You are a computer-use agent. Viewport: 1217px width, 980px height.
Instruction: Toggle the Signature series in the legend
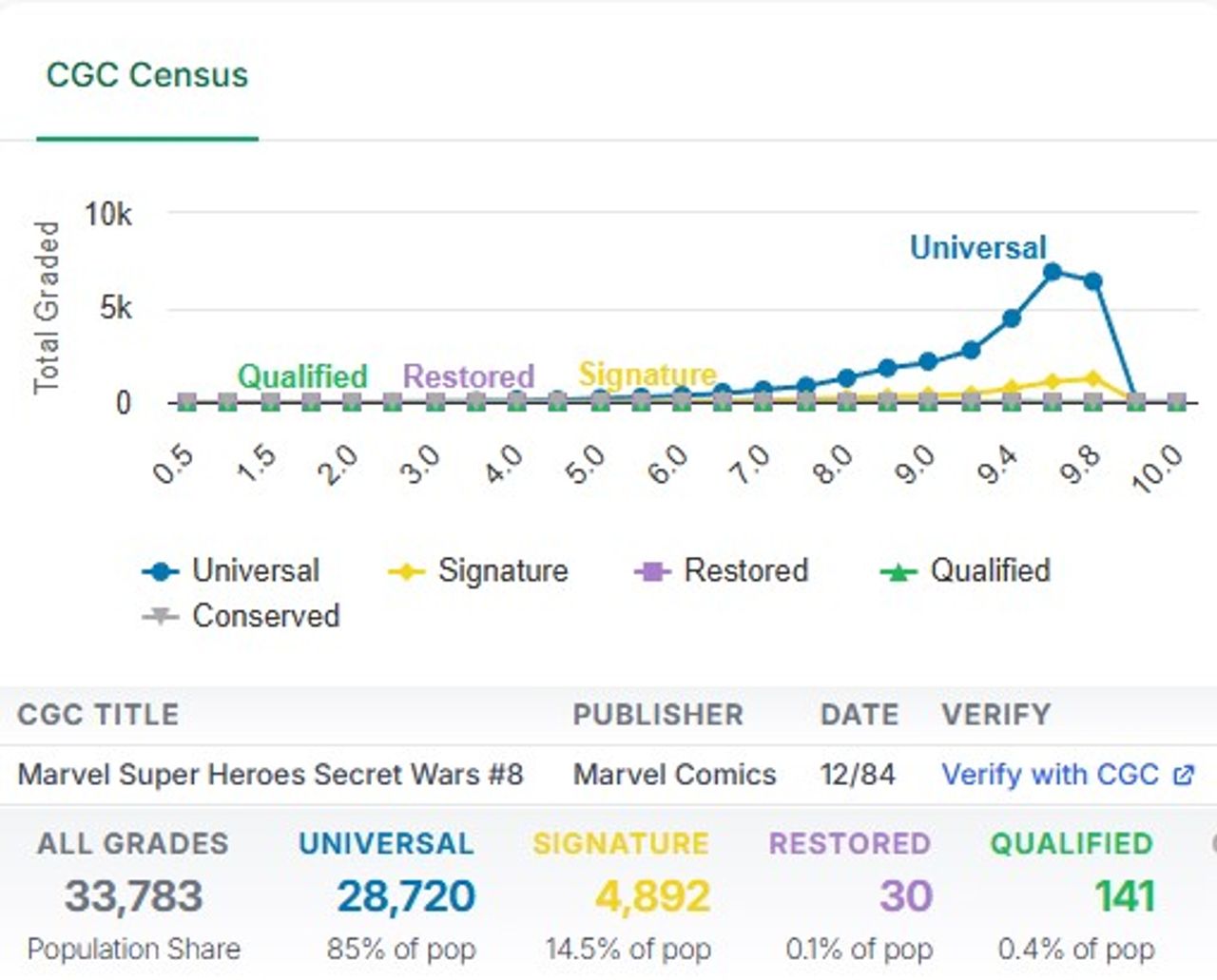[478, 571]
